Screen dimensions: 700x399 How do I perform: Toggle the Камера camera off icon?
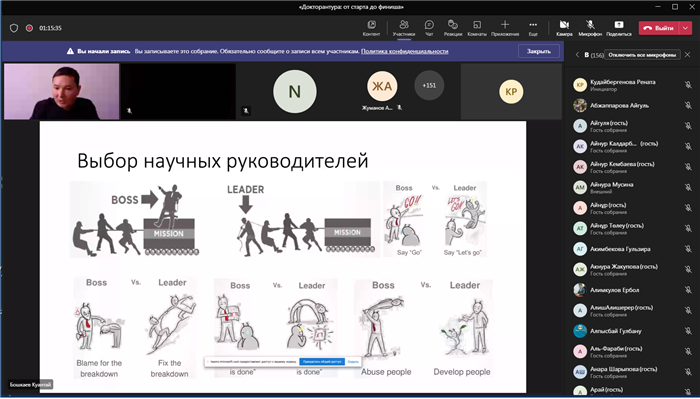click(x=564, y=24)
